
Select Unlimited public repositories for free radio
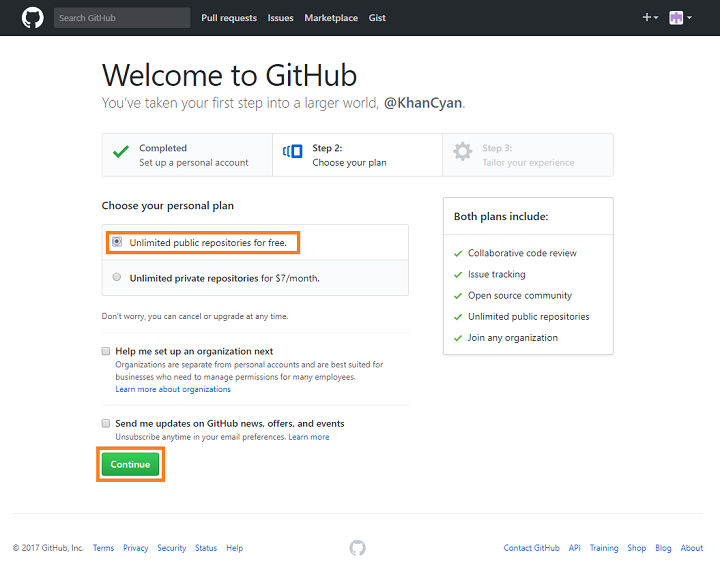tap(117, 242)
